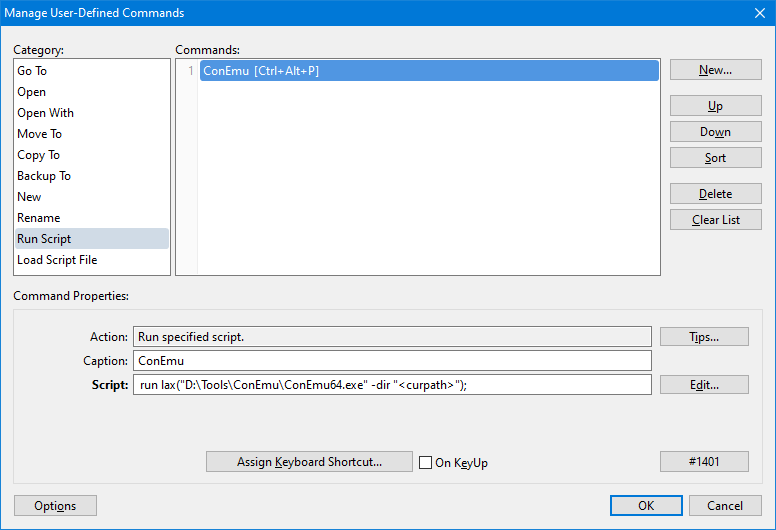The image size is (776, 530).
Task: Move command Down in list
Action: pyautogui.click(x=715, y=132)
